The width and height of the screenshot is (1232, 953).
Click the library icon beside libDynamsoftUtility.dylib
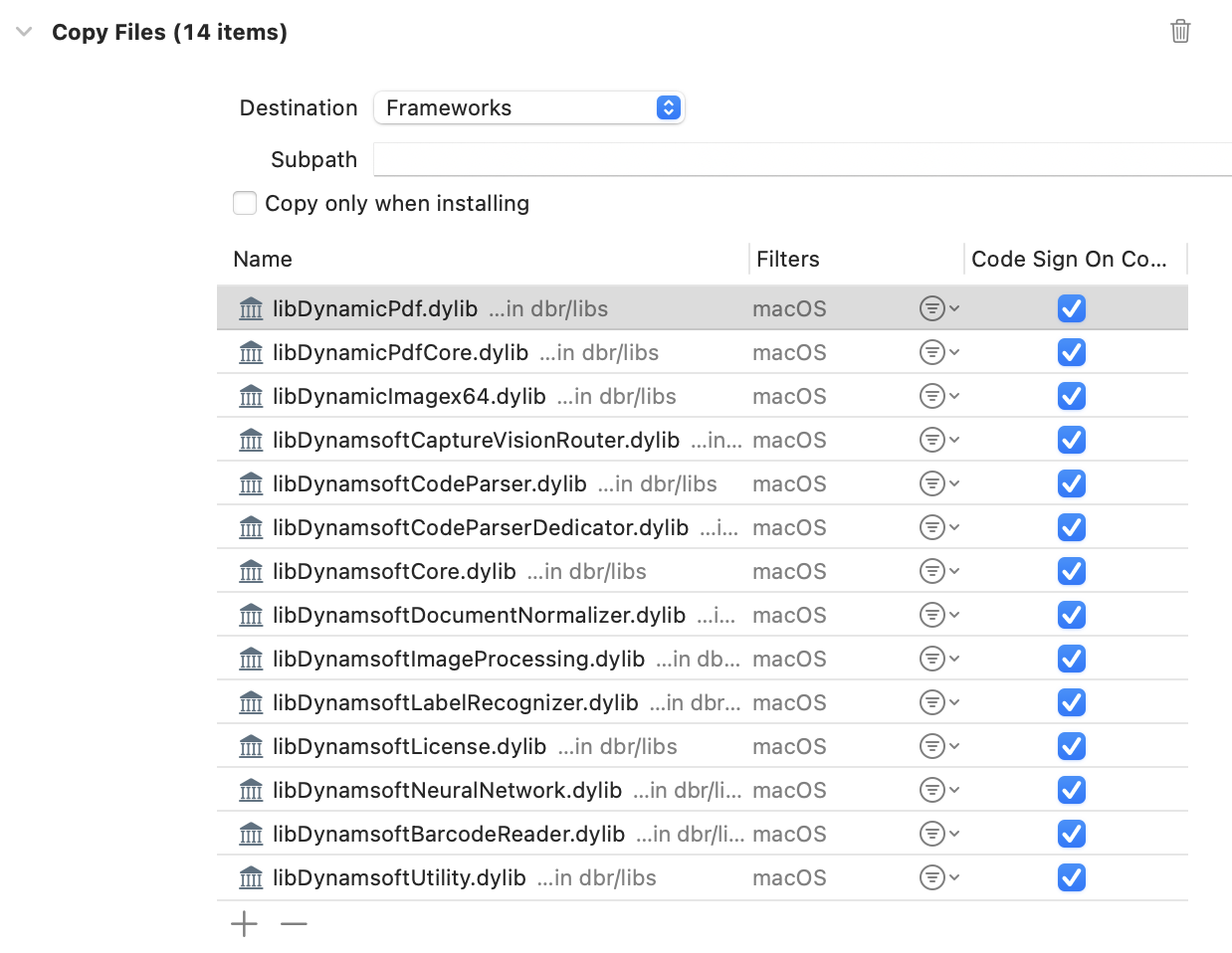tap(251, 878)
